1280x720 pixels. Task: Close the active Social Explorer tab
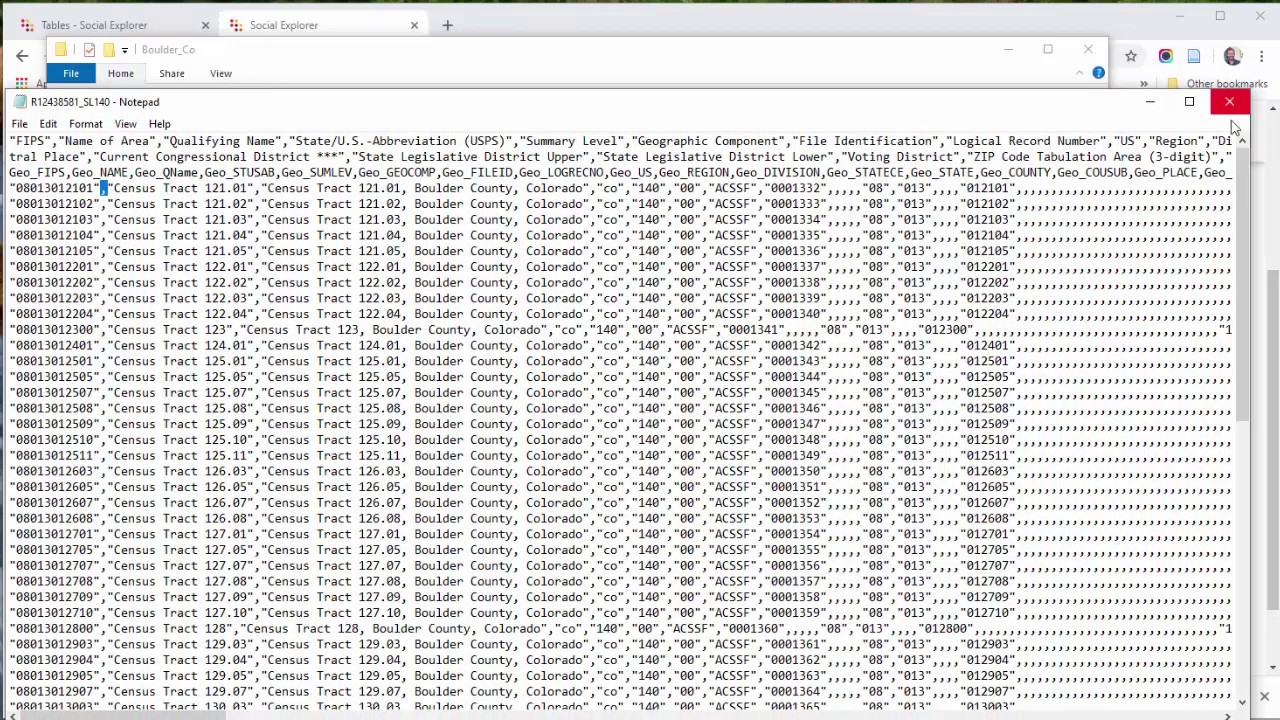(414, 25)
